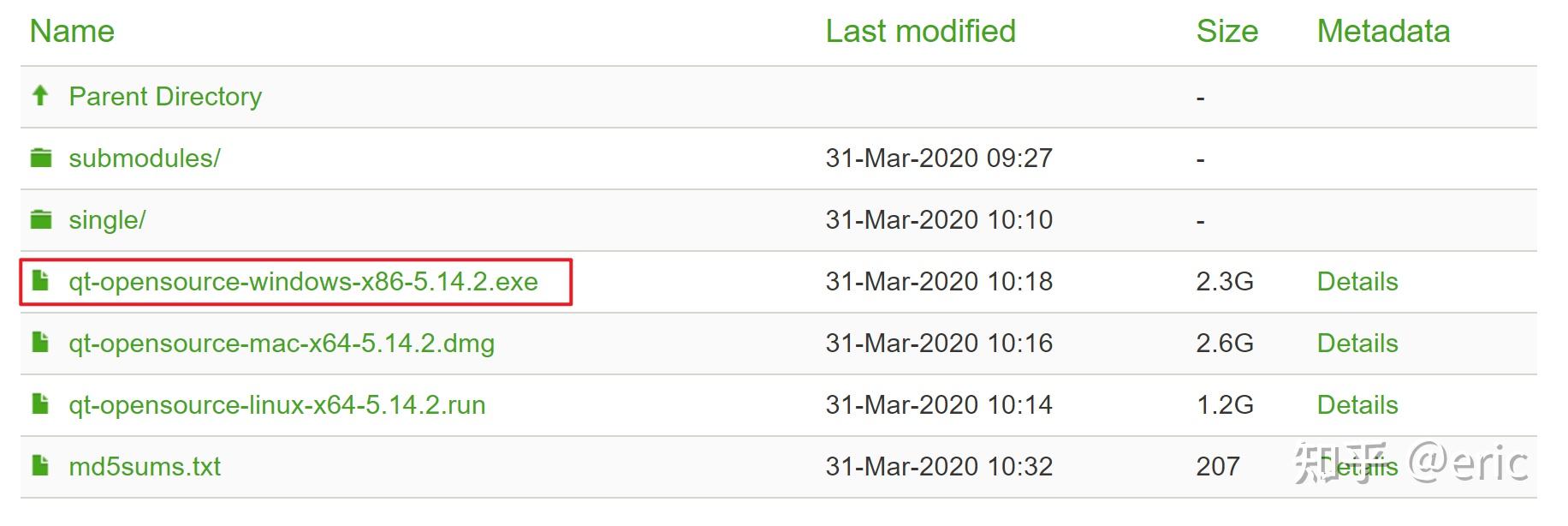Click the file icon beside md5sums.txt

pyautogui.click(x=39, y=465)
